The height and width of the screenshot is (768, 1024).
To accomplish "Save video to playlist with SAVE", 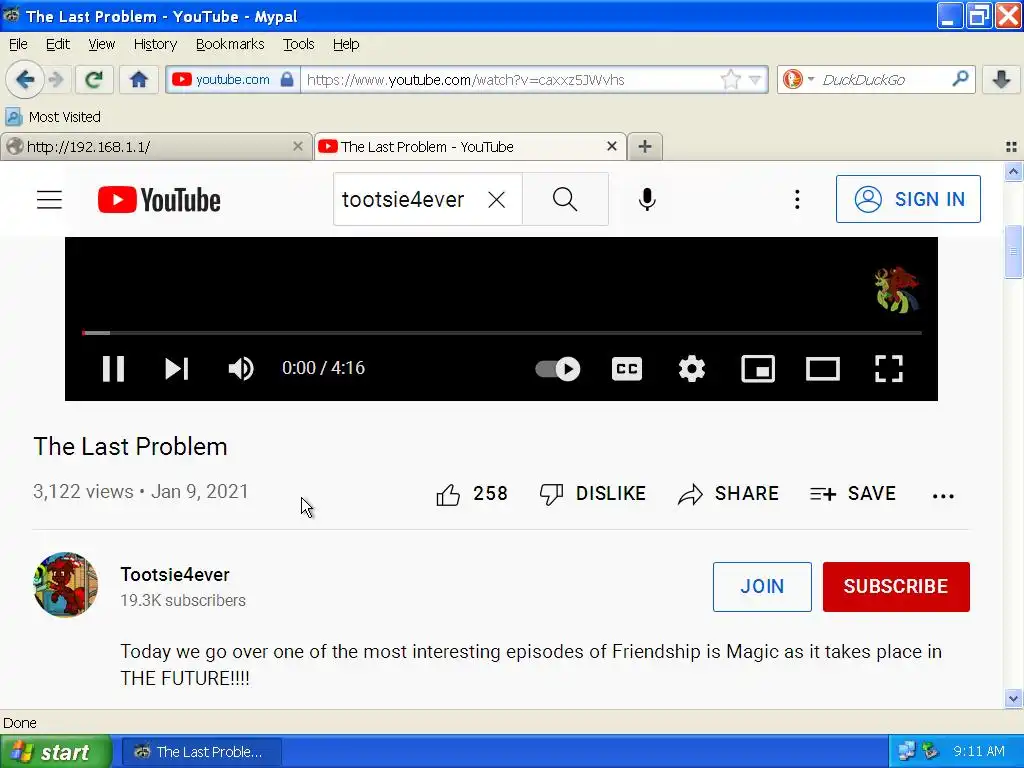I will click(x=852, y=494).
